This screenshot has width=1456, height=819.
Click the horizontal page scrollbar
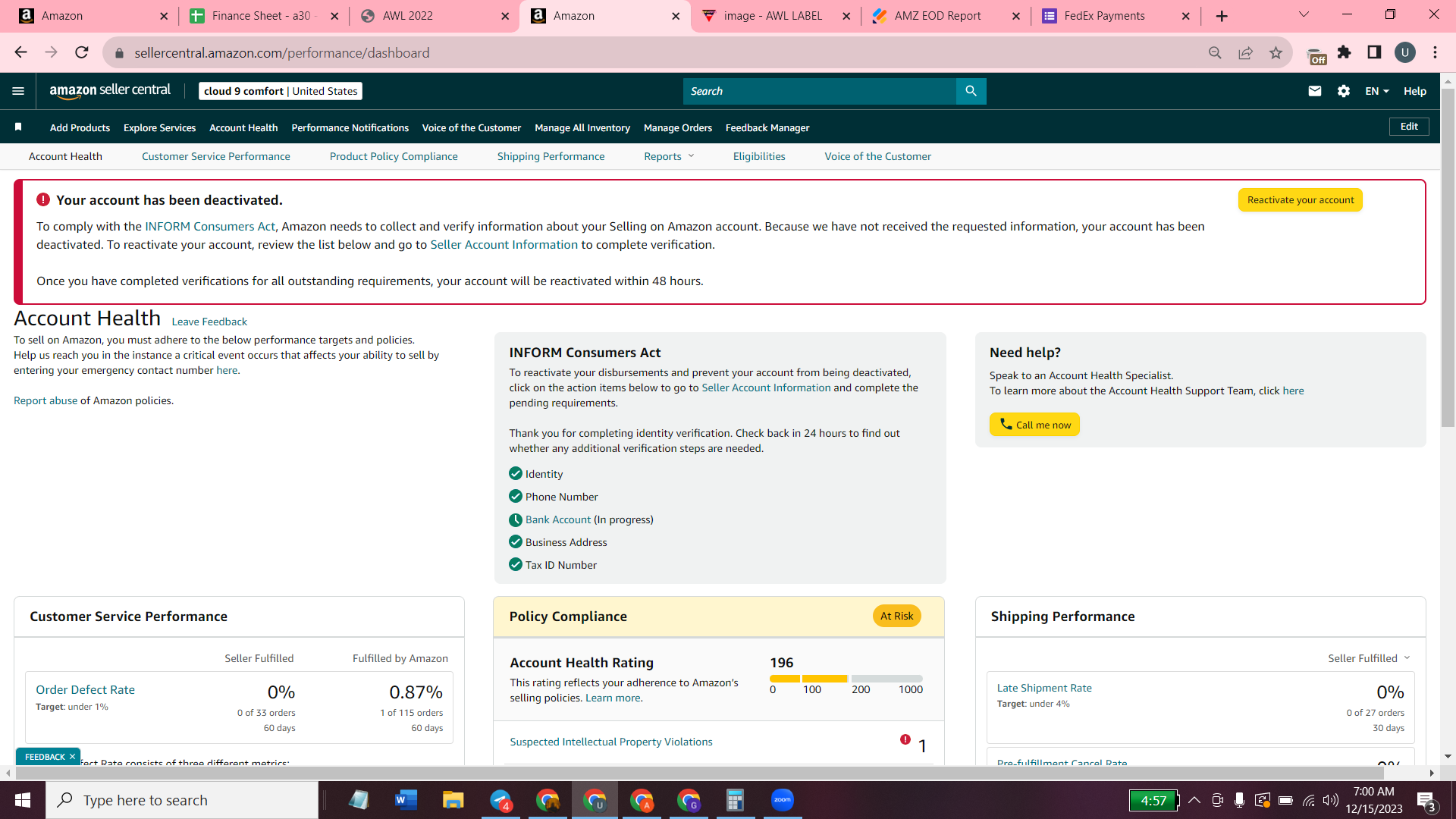point(698,773)
